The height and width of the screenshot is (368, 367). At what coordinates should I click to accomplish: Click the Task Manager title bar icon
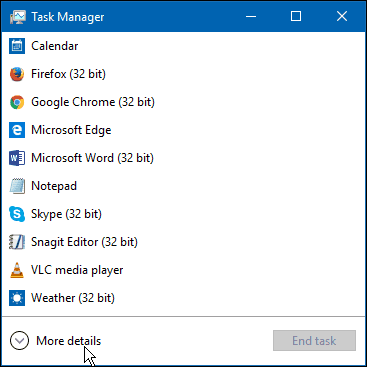coord(18,17)
